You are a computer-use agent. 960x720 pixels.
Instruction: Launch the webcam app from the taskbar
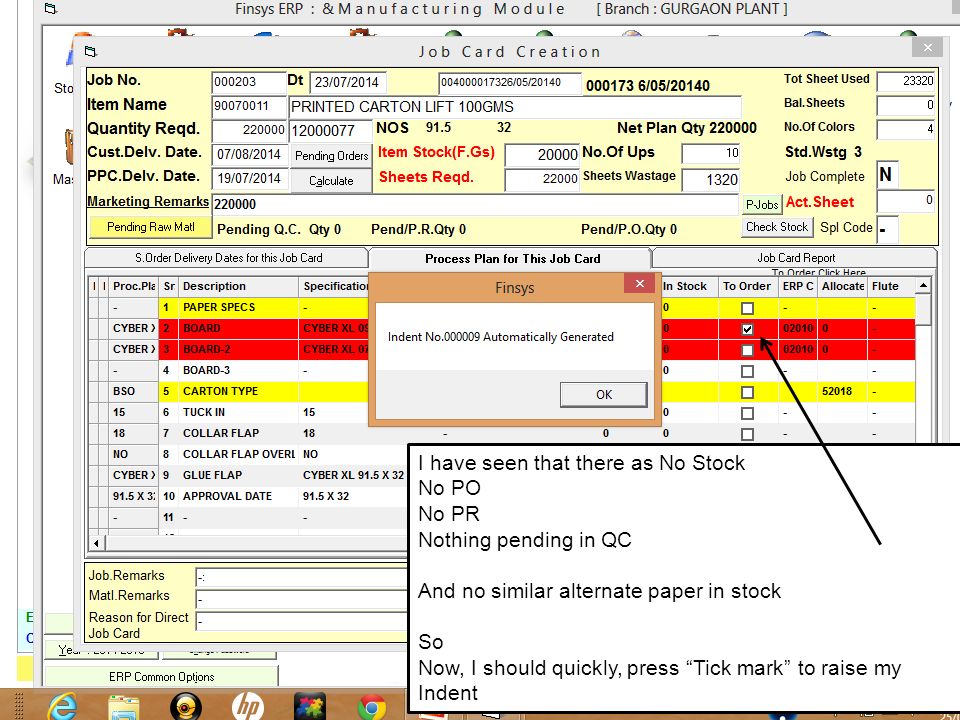point(186,707)
